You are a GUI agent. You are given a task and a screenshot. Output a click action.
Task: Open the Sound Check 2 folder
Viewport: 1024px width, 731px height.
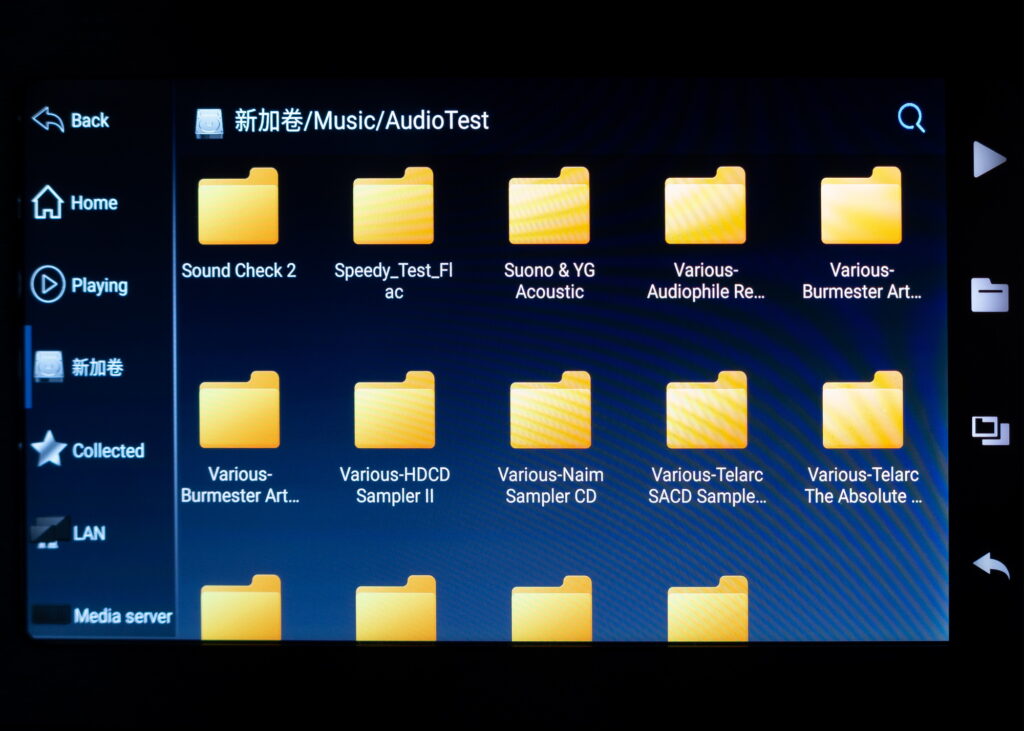[x=239, y=223]
